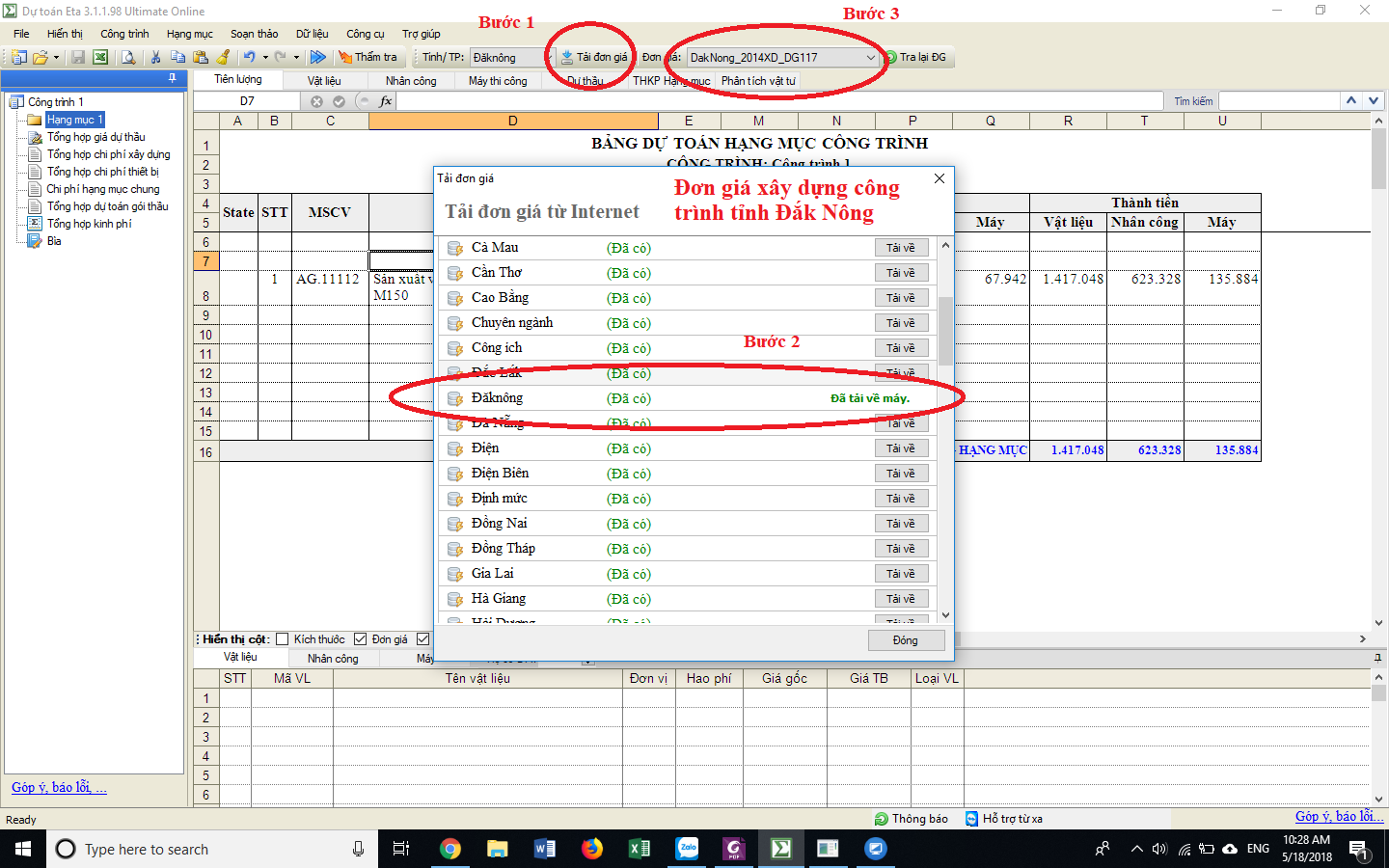Click the fx function icon
Image resolution: width=1389 pixels, height=868 pixels.
pyautogui.click(x=386, y=101)
